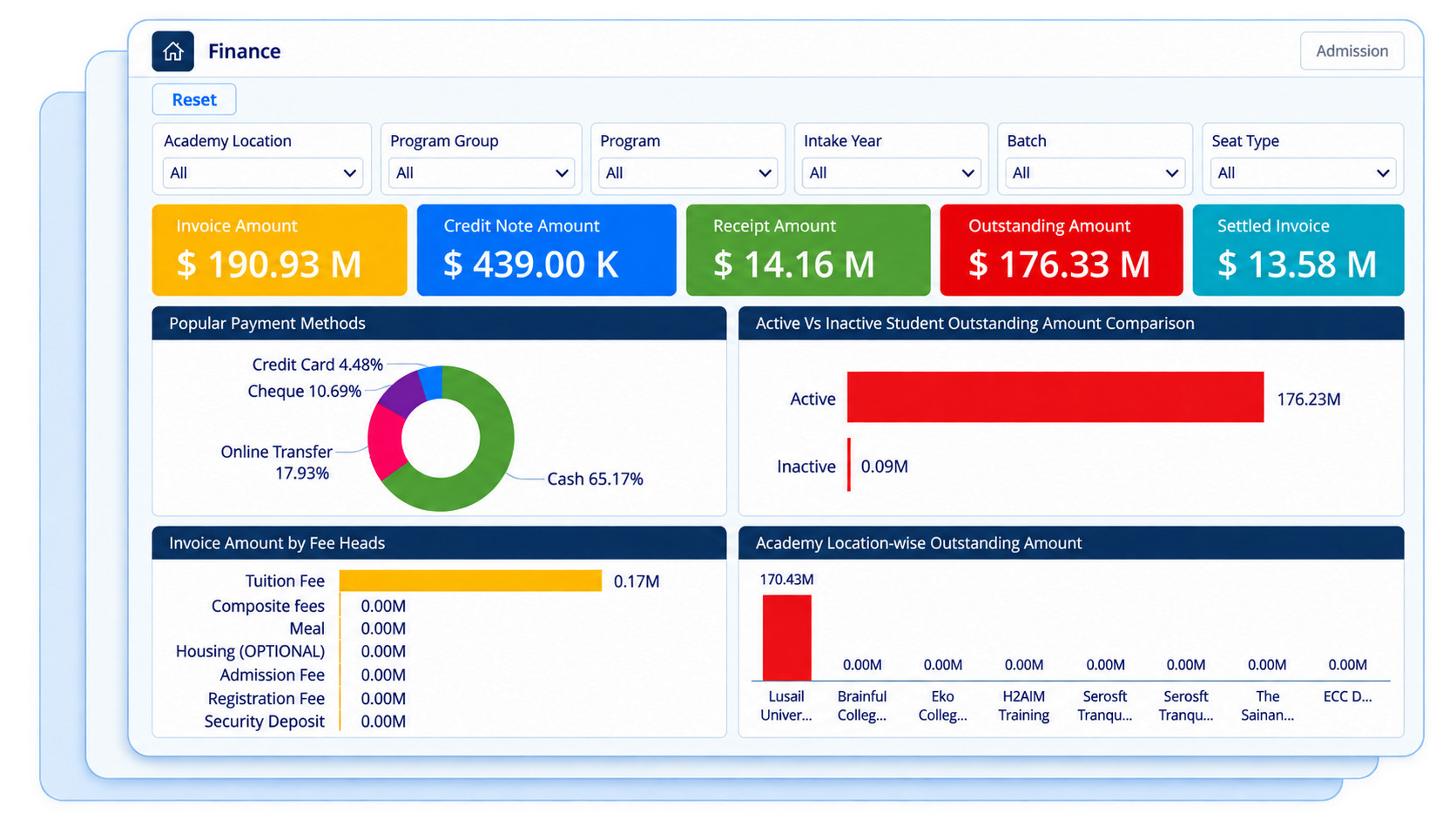Click the 'Cheque 10.69%' label

click(x=304, y=392)
